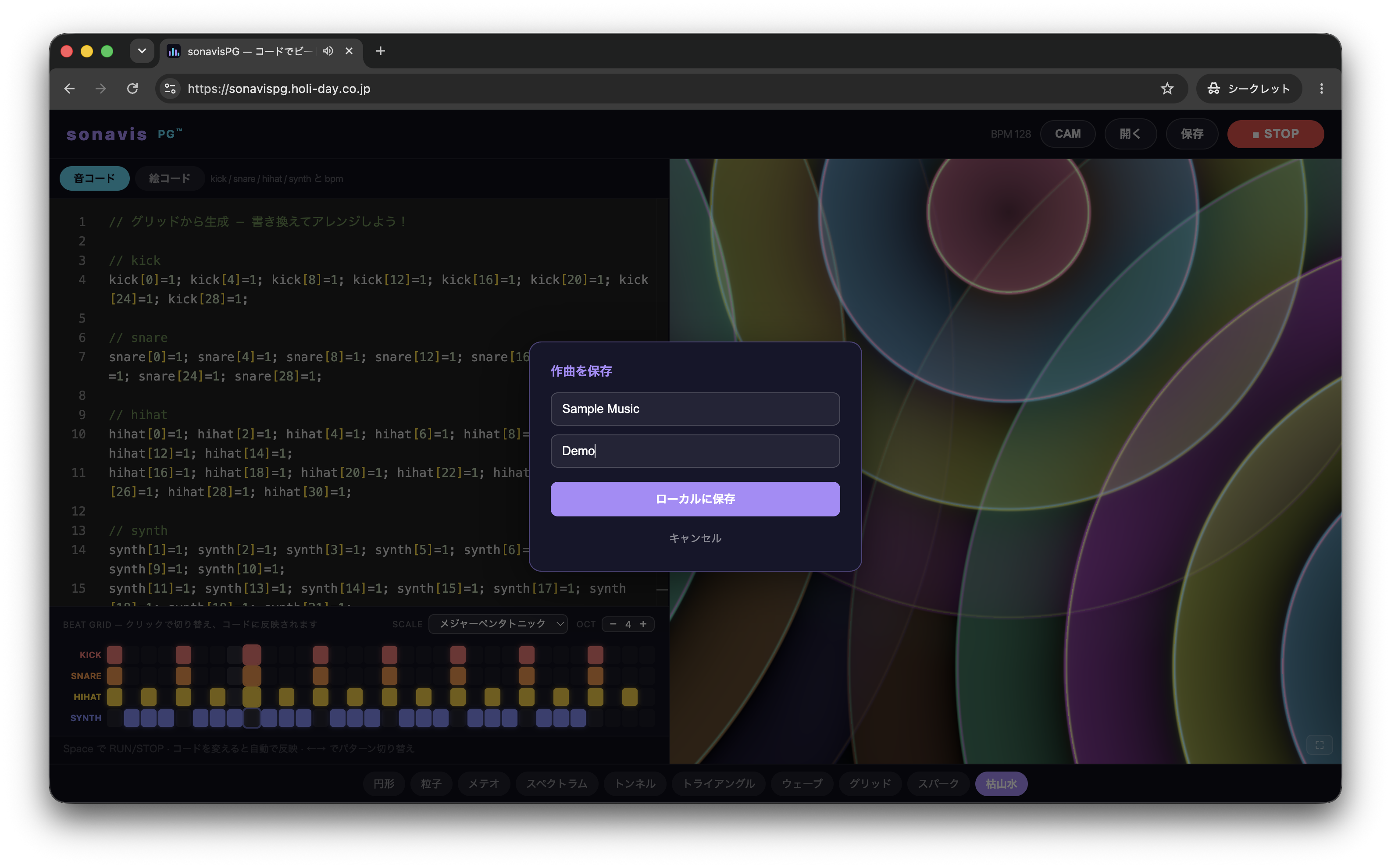Select the 円形 visual pattern
Image resolution: width=1391 pixels, height=868 pixels.
tap(383, 783)
